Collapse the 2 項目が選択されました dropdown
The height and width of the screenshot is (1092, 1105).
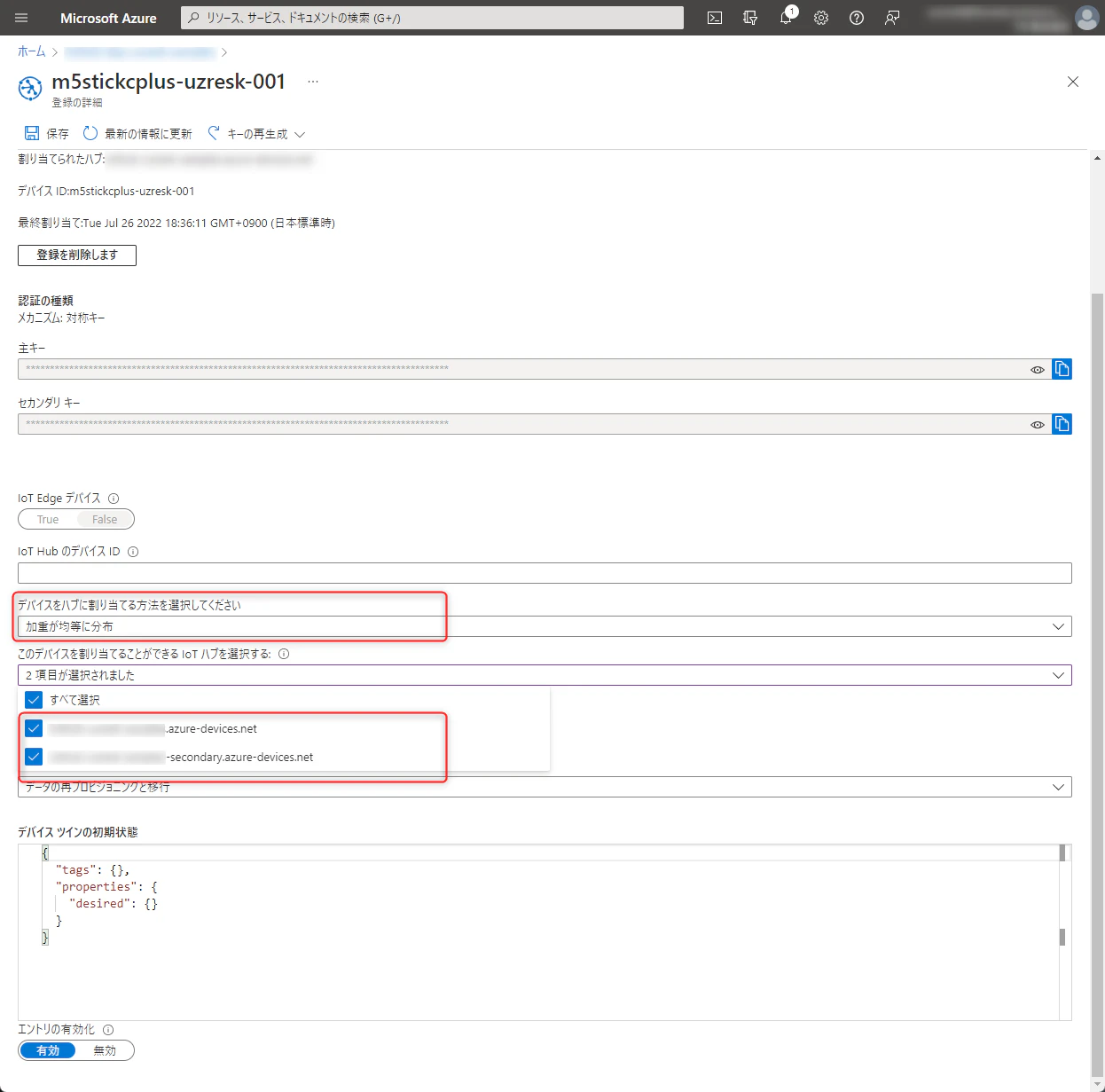click(x=545, y=675)
